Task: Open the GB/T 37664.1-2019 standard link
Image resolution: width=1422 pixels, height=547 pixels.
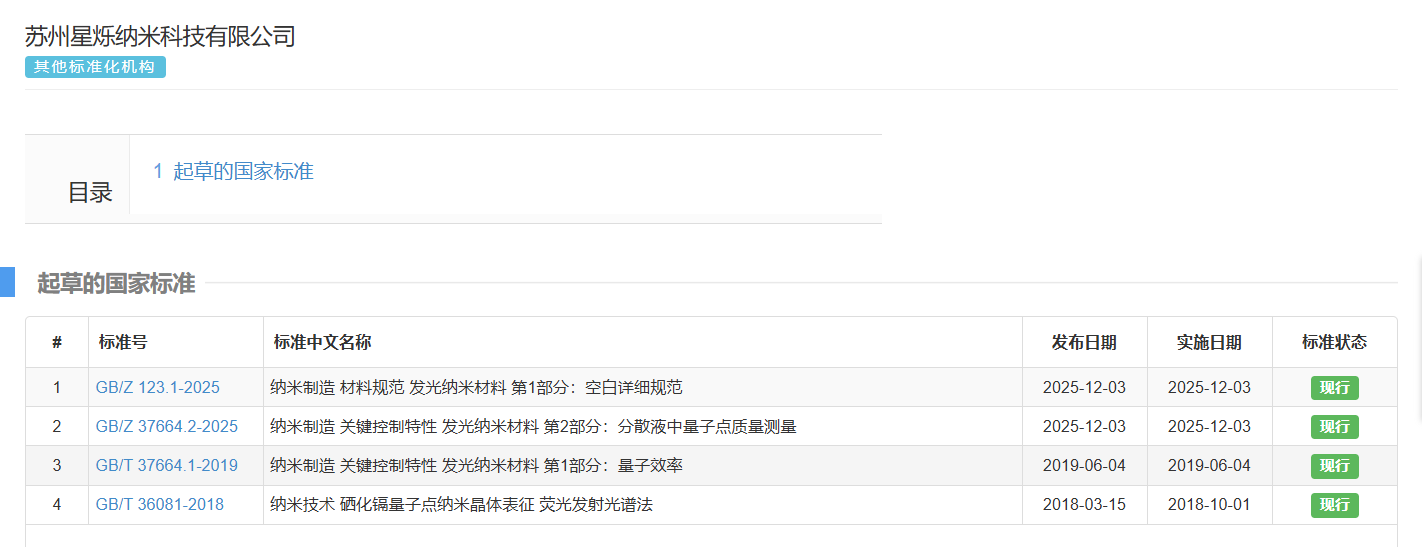Action: click(166, 465)
